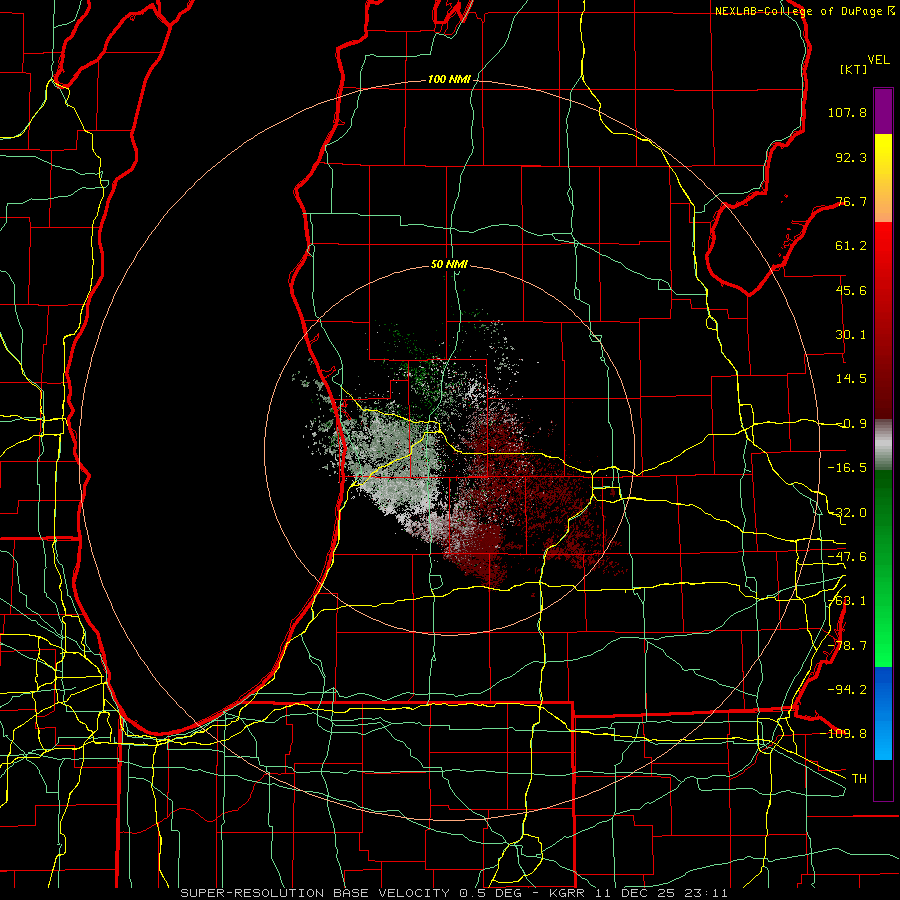Click the TH legend label
This screenshot has width=900, height=900.
pyautogui.click(x=859, y=778)
